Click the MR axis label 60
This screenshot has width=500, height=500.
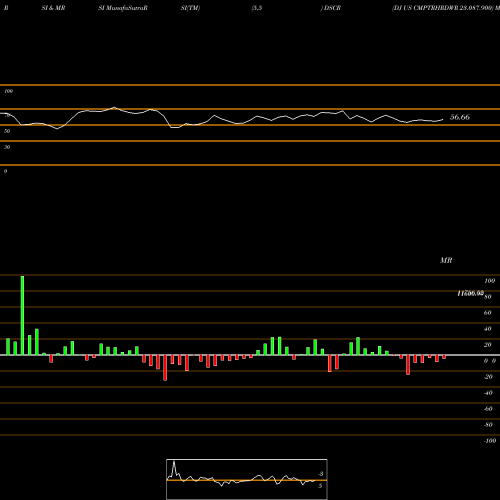click(x=487, y=313)
